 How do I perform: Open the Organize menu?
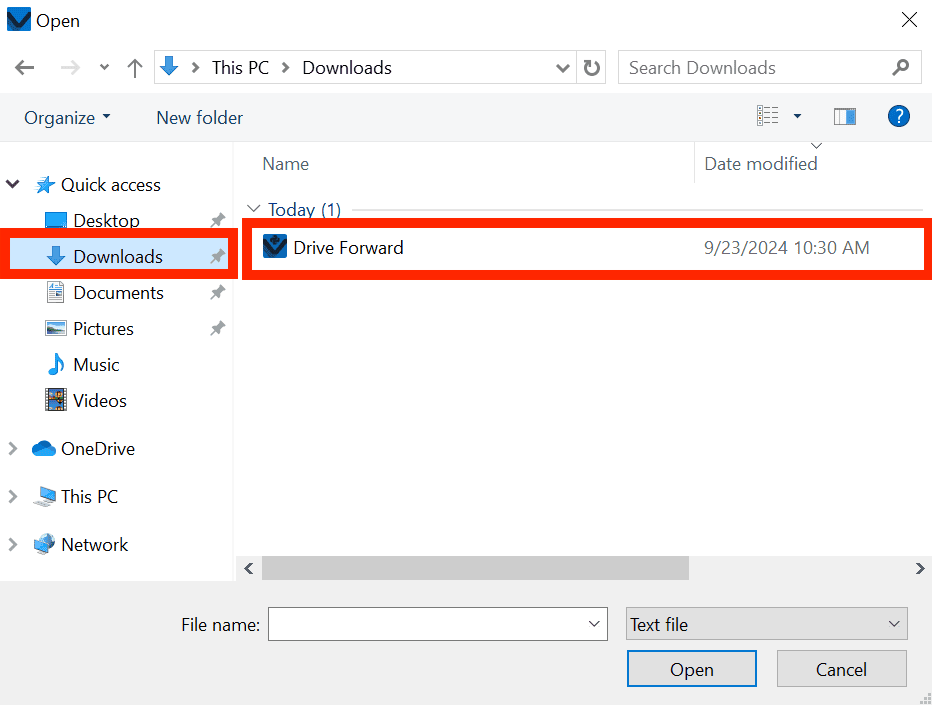[67, 118]
